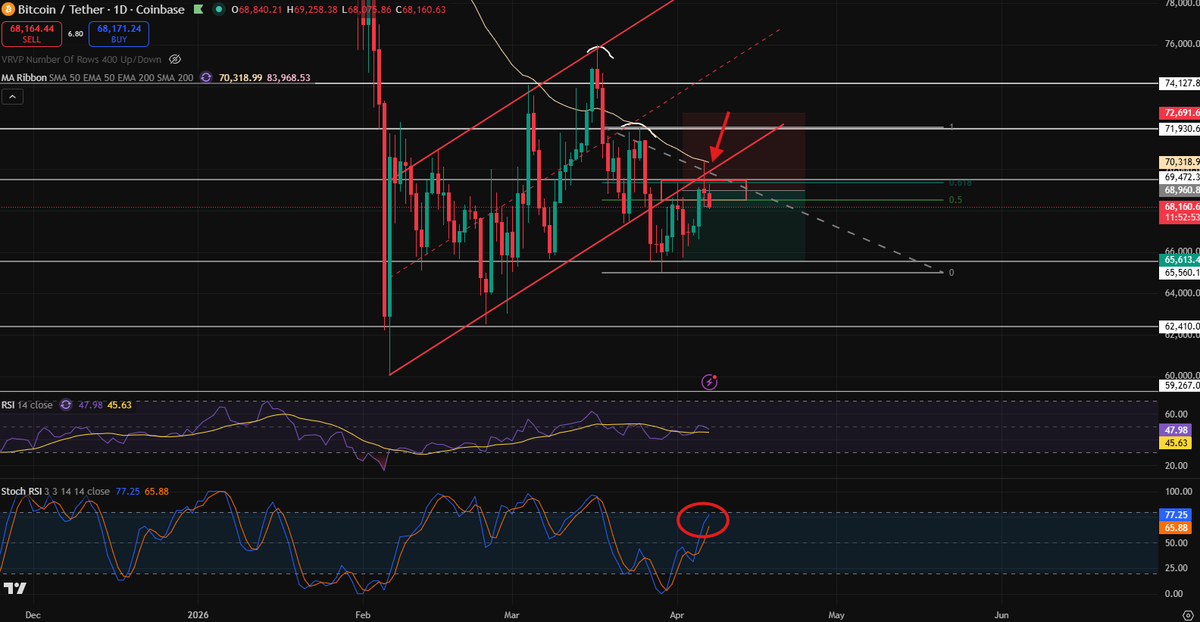The width and height of the screenshot is (1200, 622).
Task: Click the Bitcoin symbol logo icon
Action: [x=9, y=10]
